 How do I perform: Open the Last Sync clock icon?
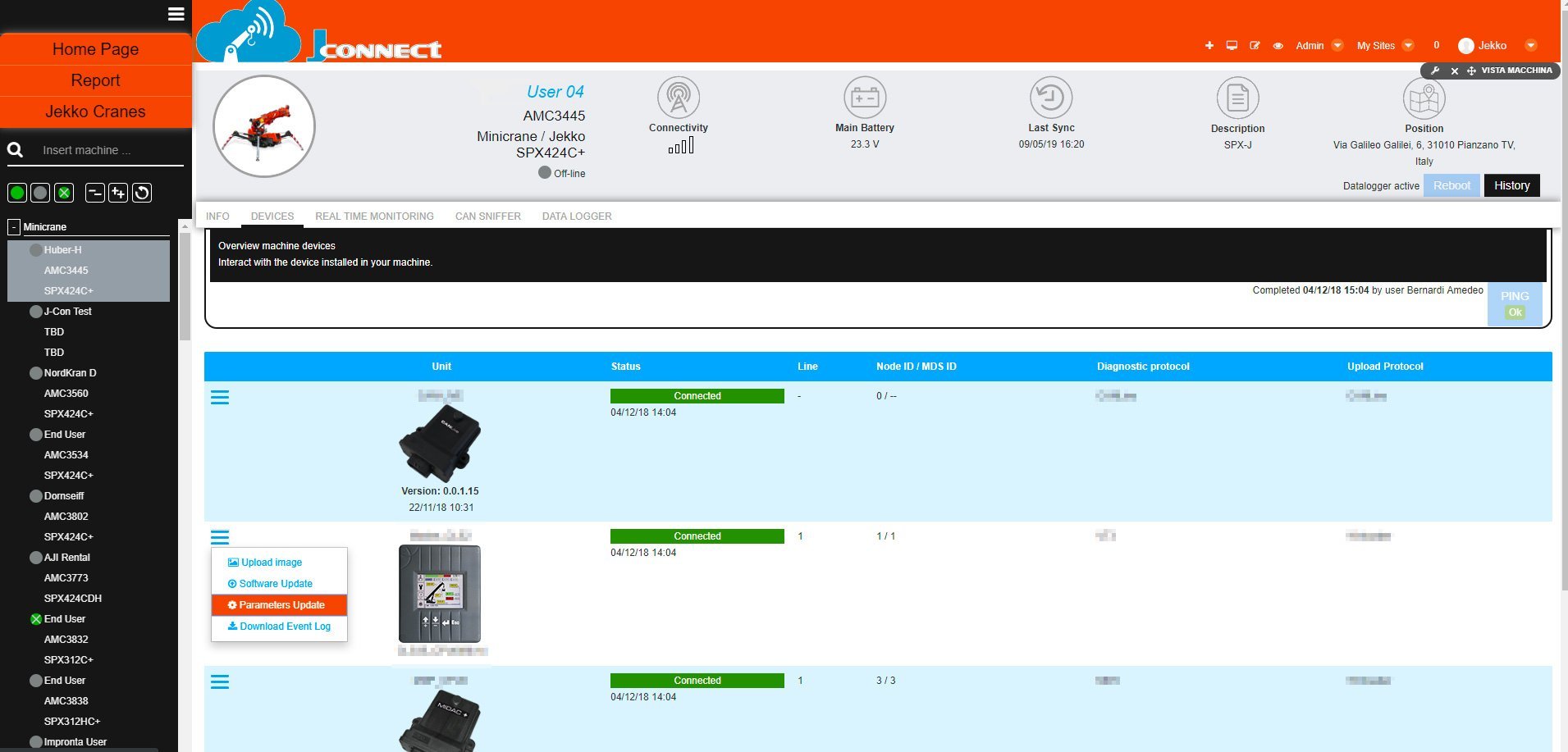[1051, 98]
